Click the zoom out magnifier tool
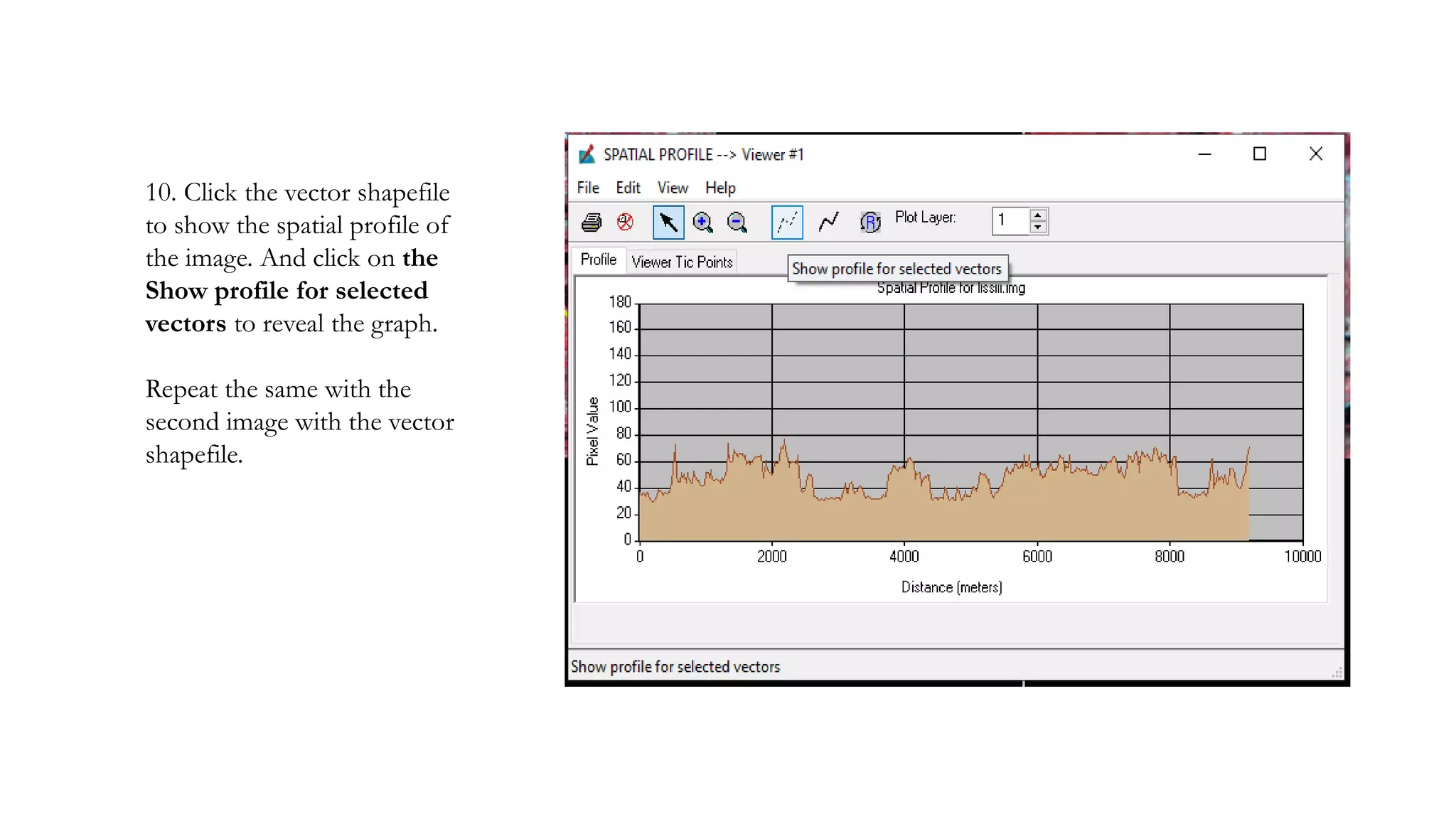The width and height of the screenshot is (1456, 819). click(737, 223)
